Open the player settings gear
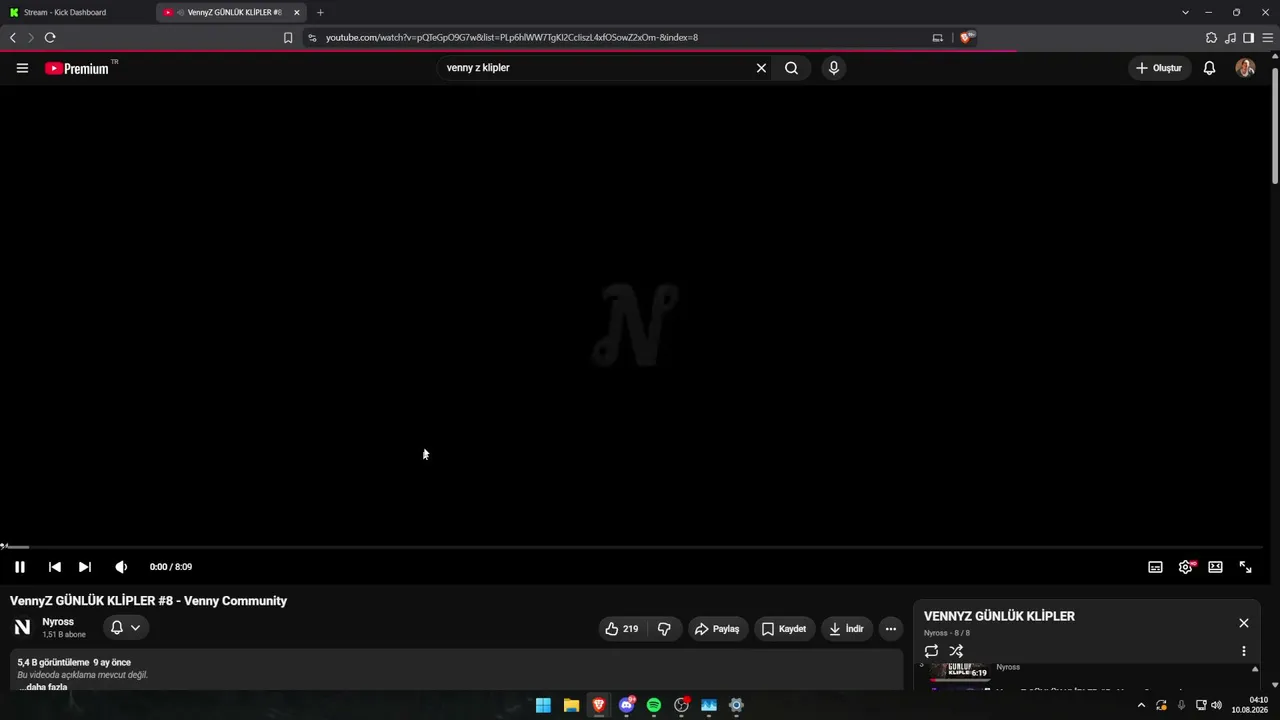 pos(1185,567)
